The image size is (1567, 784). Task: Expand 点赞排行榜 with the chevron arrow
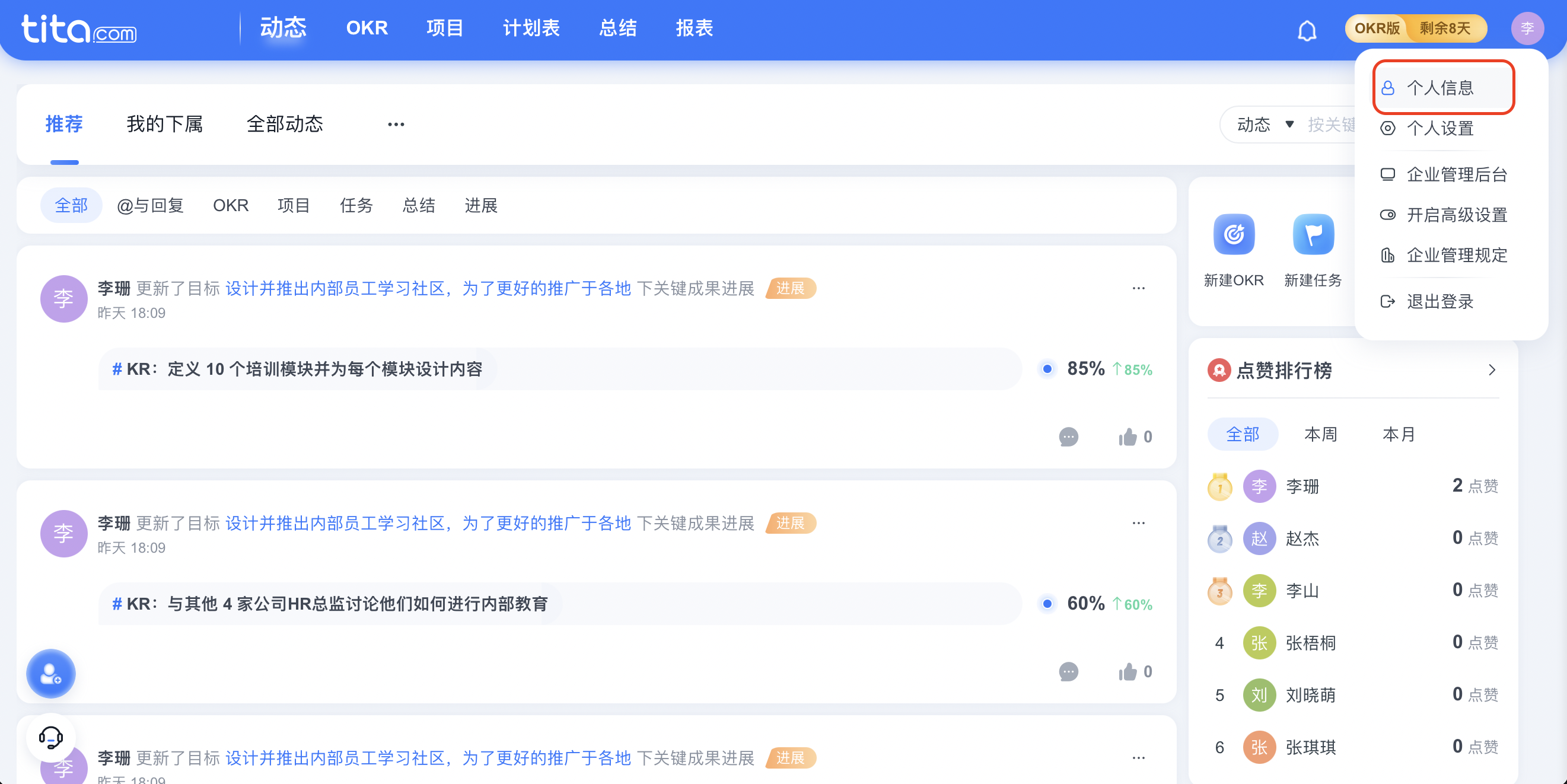click(x=1492, y=370)
